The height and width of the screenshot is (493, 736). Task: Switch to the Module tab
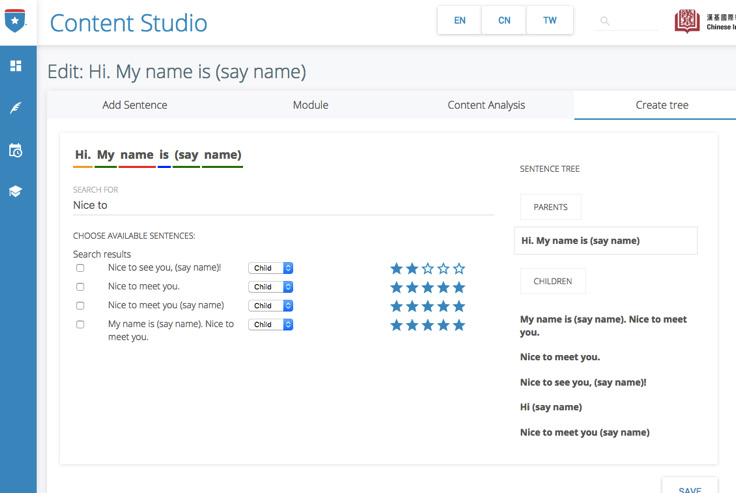tap(310, 105)
